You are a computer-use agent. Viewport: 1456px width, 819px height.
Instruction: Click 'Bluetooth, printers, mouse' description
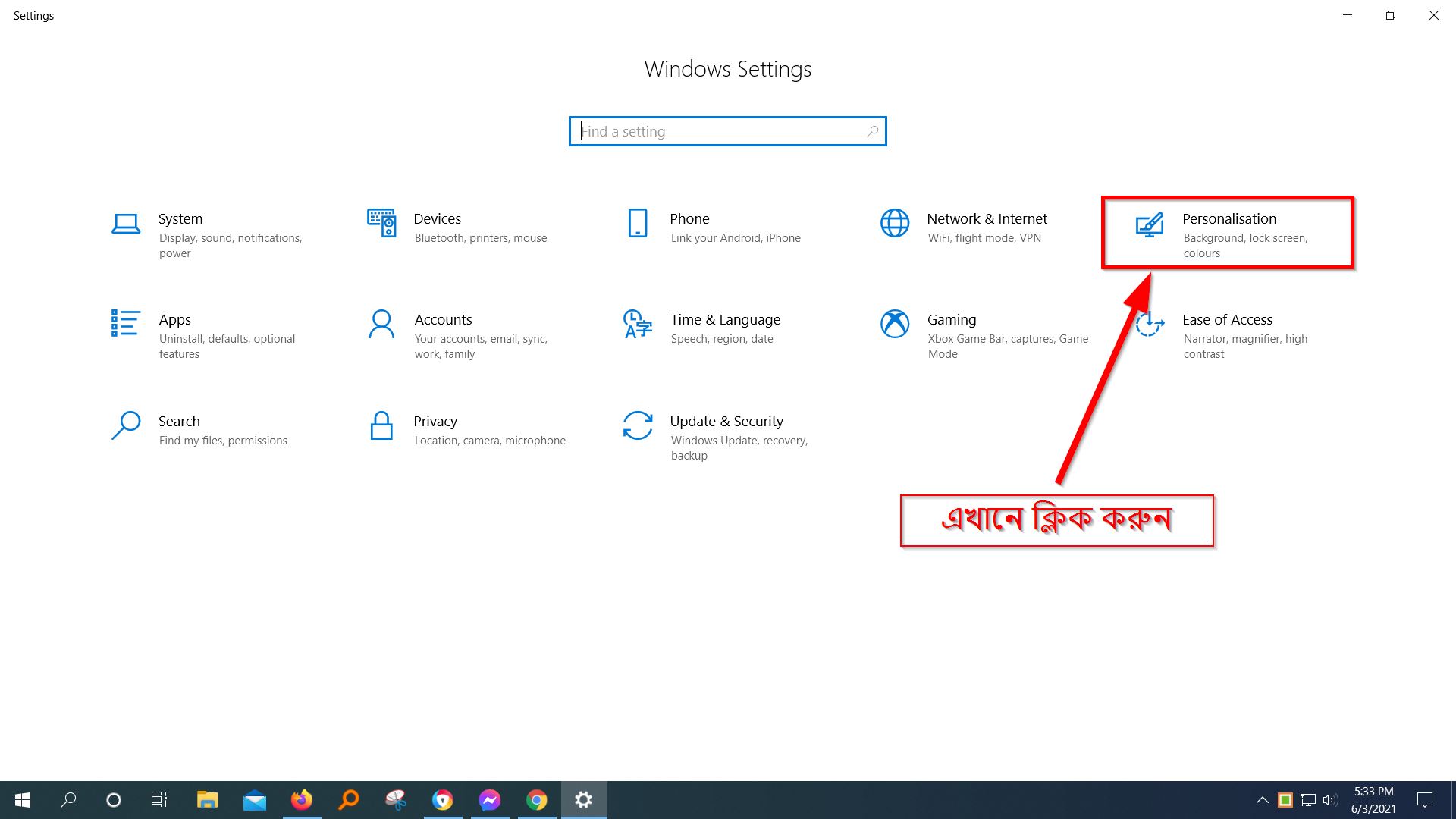pyautogui.click(x=481, y=238)
